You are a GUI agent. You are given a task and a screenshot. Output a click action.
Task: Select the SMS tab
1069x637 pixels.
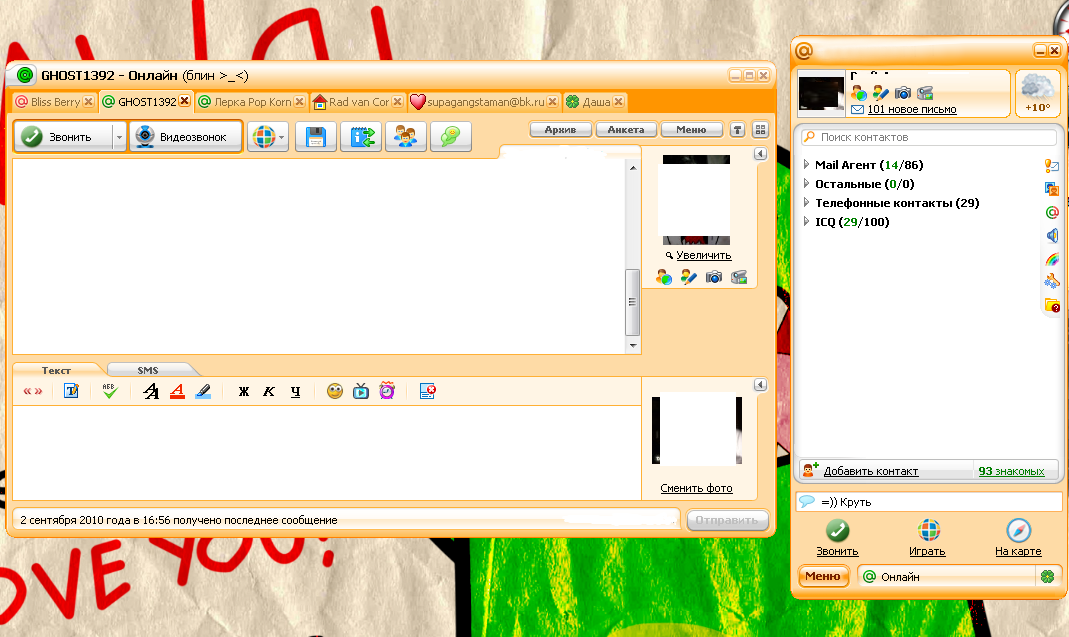pos(148,370)
